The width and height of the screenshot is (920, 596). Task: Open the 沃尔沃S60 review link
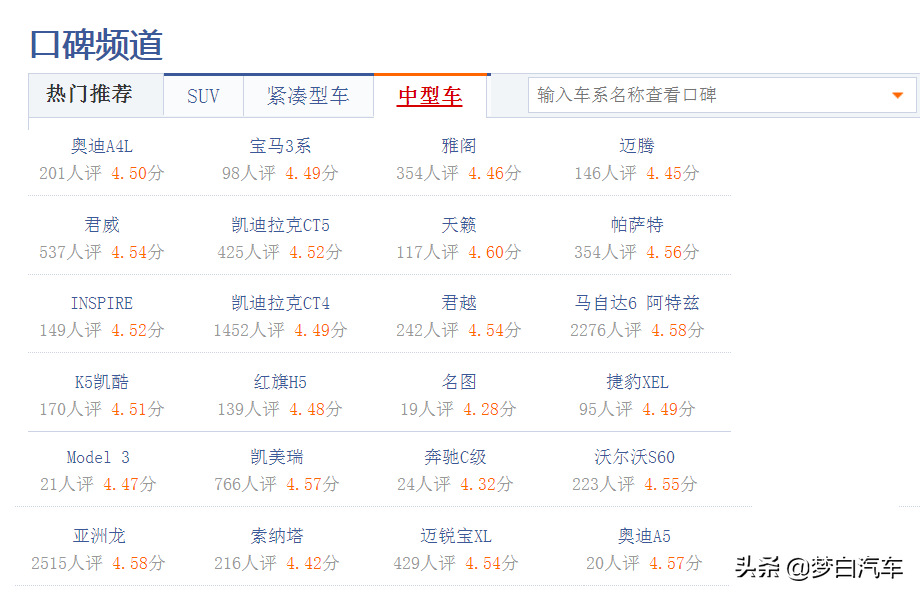pos(634,457)
